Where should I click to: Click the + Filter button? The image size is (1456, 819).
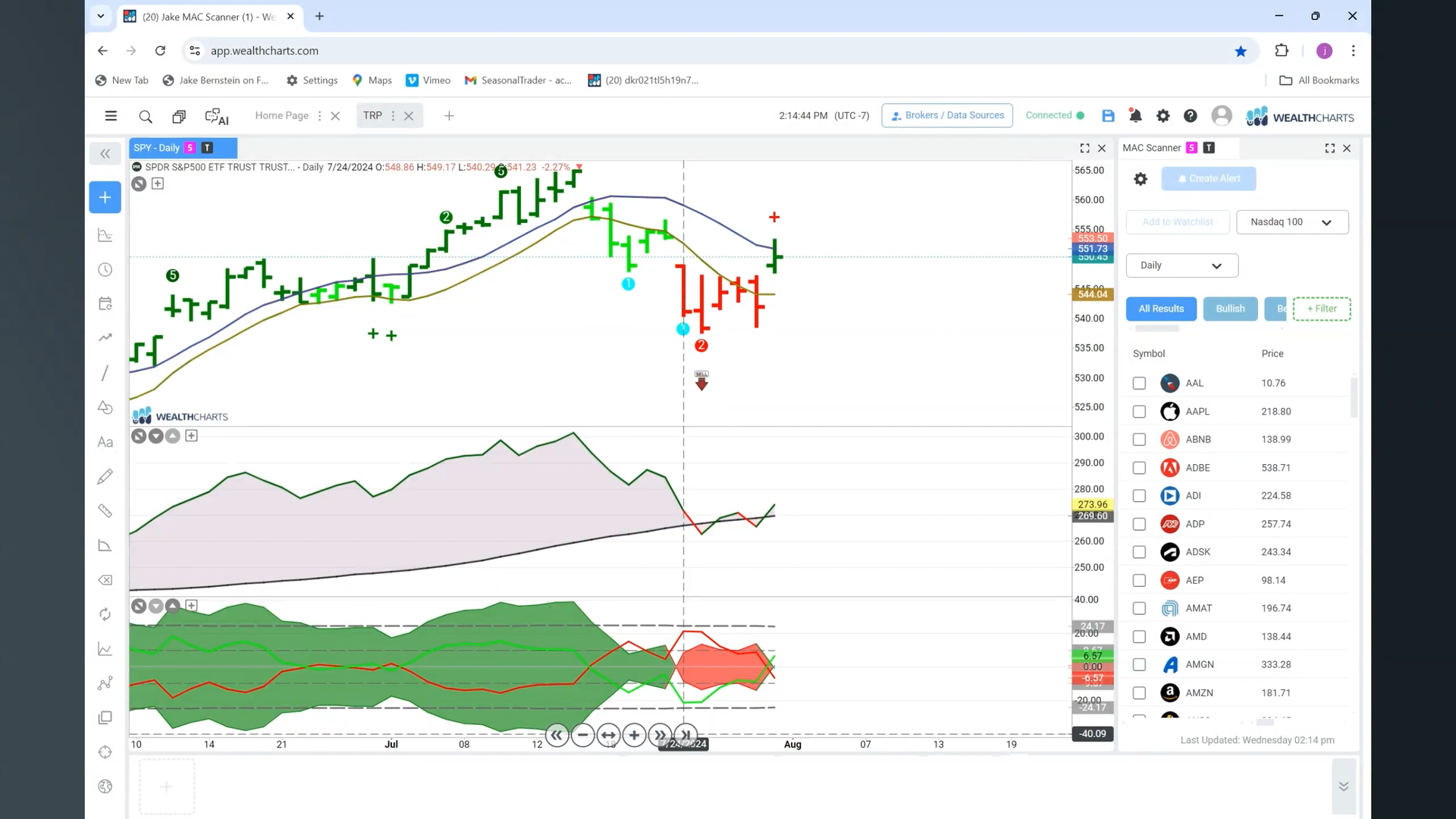click(1322, 309)
